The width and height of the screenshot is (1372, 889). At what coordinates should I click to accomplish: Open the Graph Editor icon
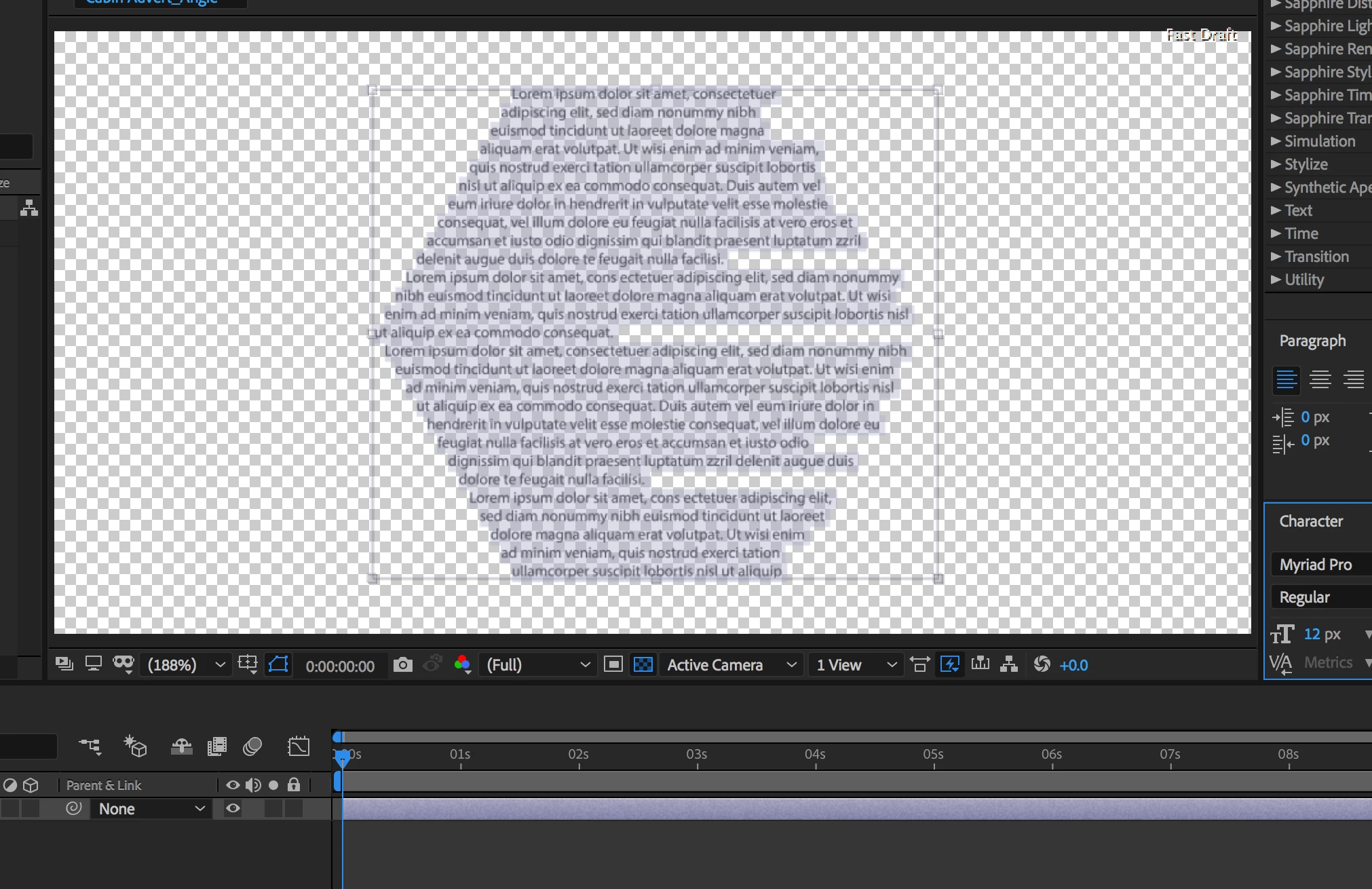299,746
